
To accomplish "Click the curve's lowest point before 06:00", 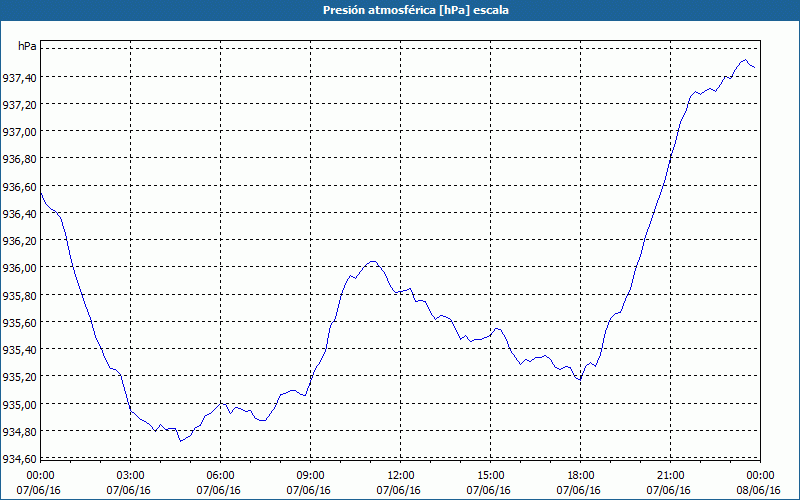I will (180, 440).
